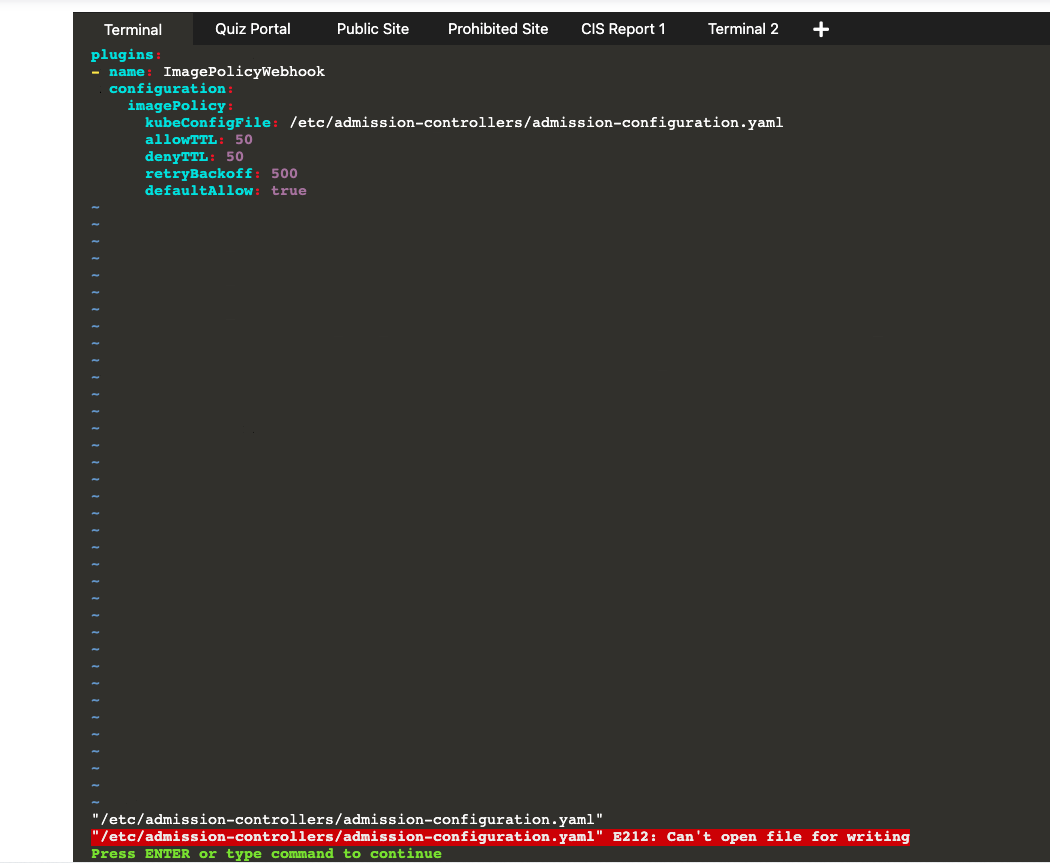Viewport: 1050px width, 863px height.
Task: Click the retryBackoff value 500
Action: click(284, 174)
